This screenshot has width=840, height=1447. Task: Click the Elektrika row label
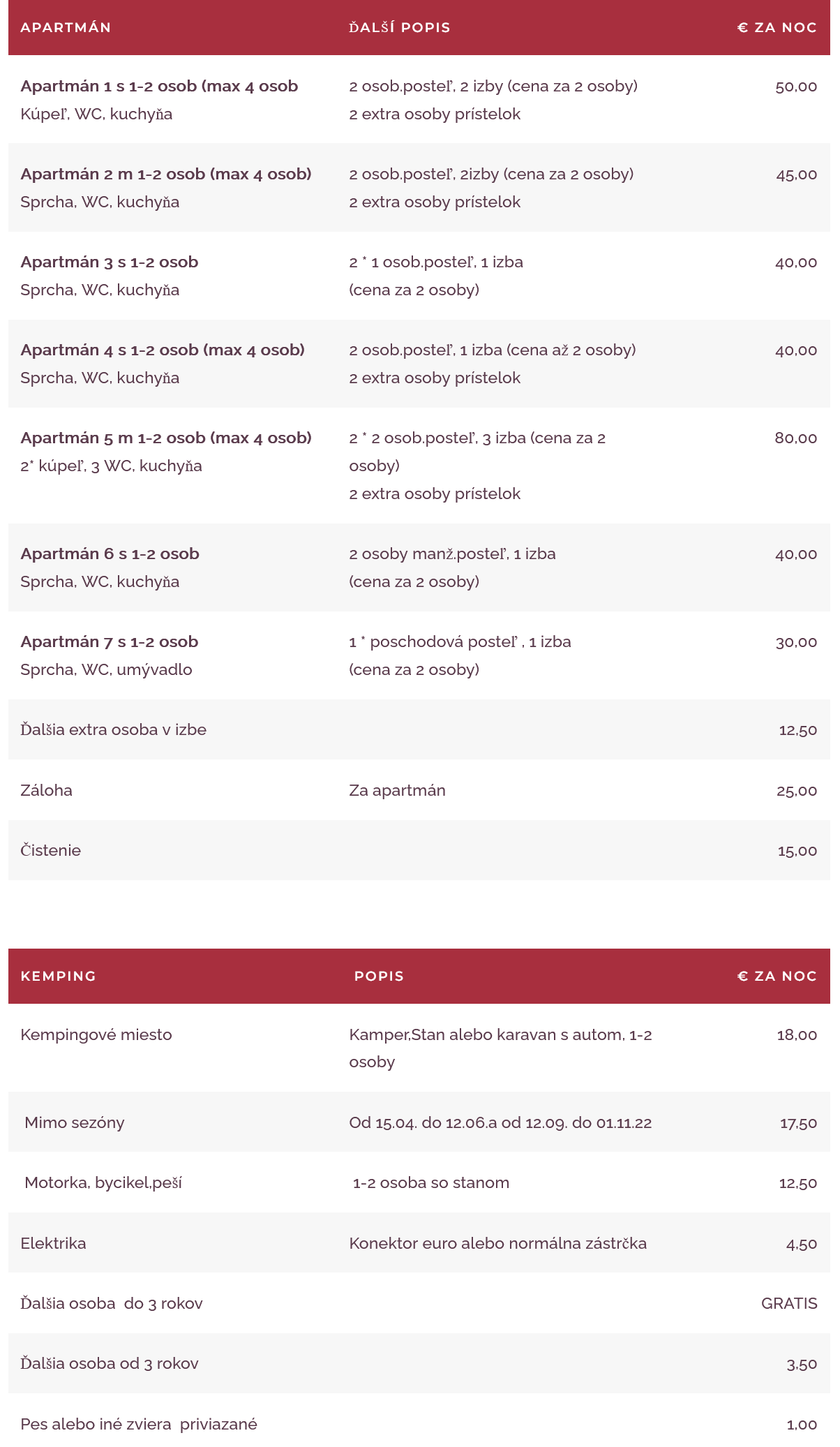pos(54,1244)
